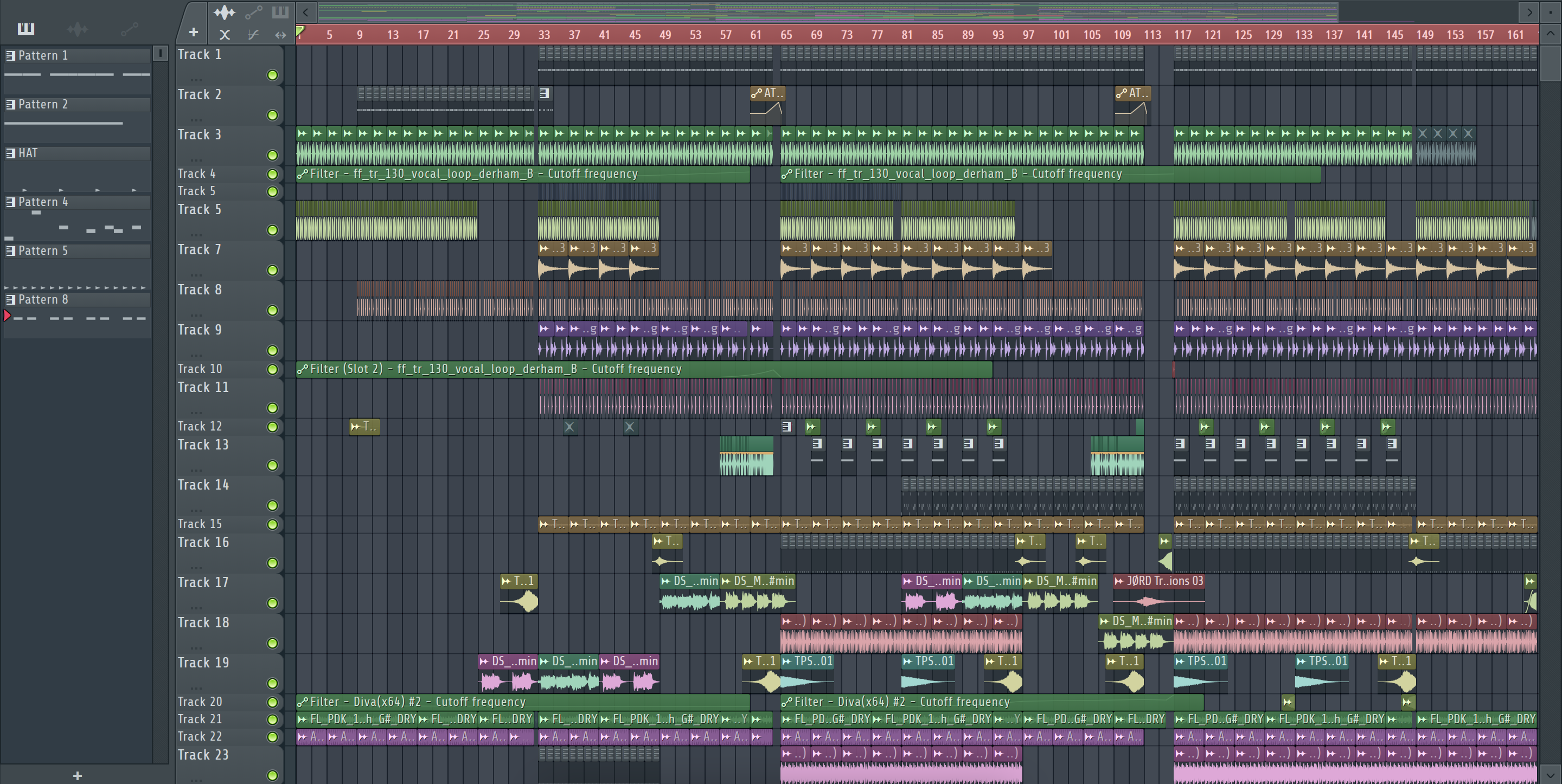Viewport: 1562px width, 784px height.
Task: Show patterns in picker panel piano icon
Action: 26,29
